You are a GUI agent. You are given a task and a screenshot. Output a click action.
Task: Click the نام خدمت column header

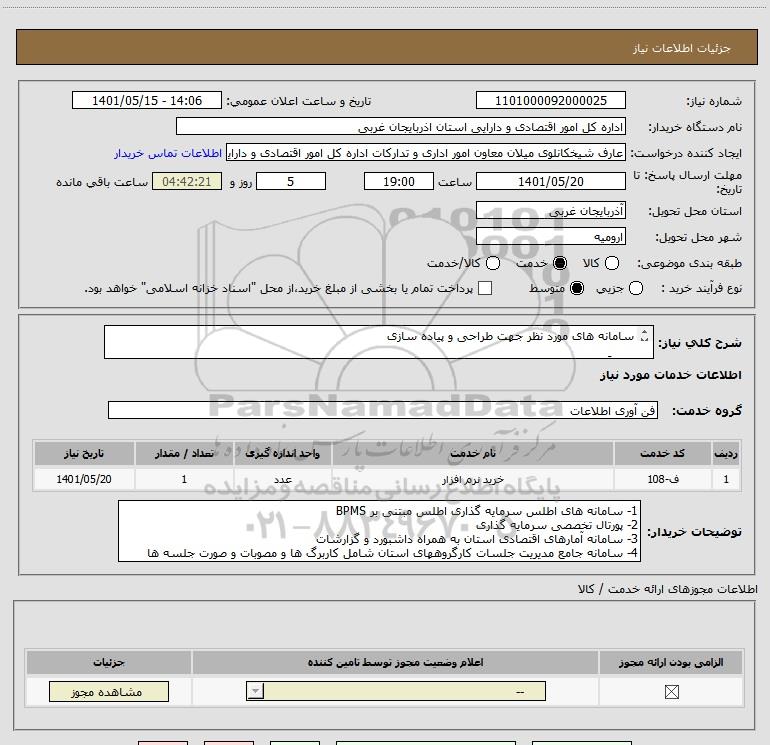click(473, 453)
